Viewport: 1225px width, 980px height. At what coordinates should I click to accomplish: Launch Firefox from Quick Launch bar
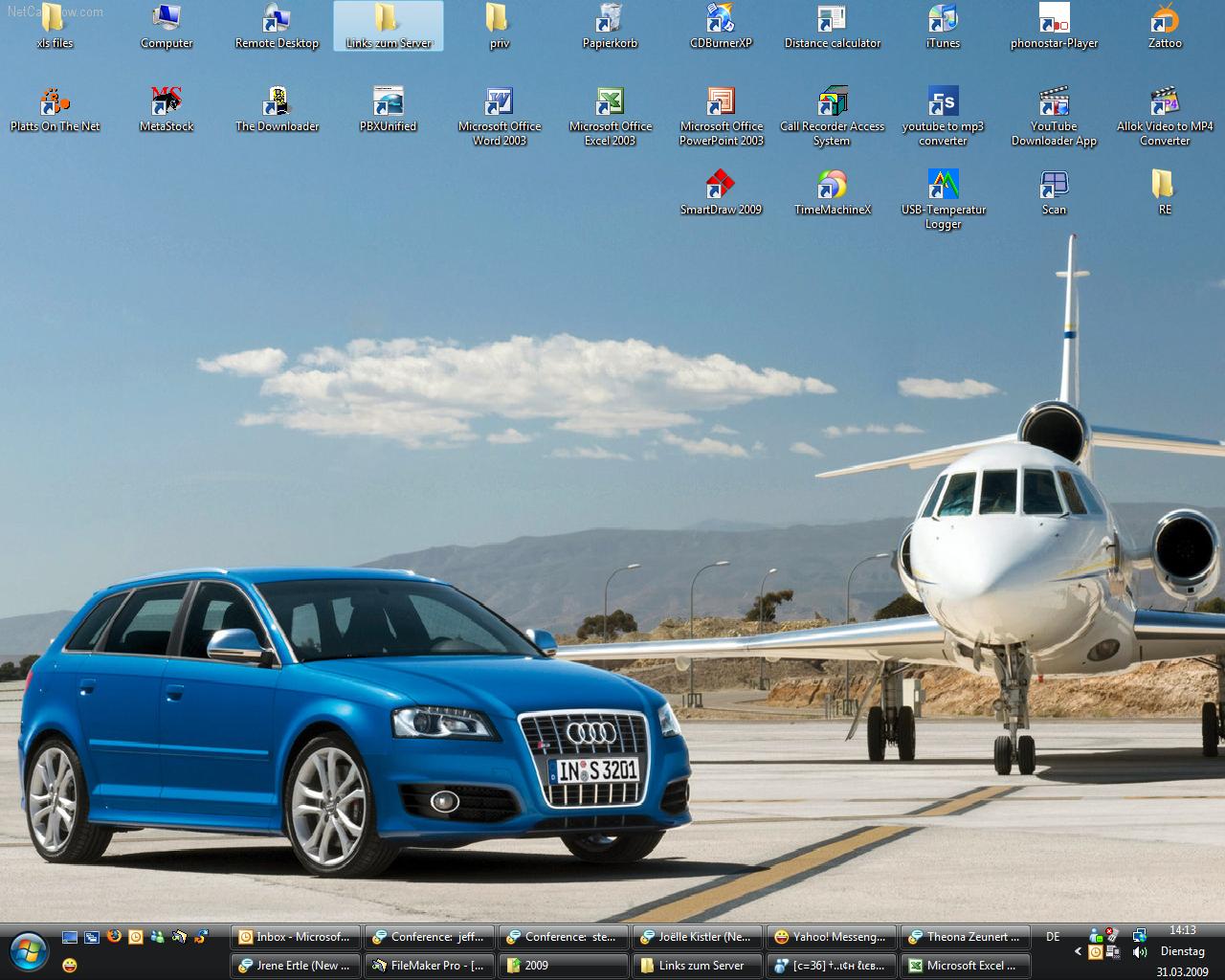pos(114,937)
